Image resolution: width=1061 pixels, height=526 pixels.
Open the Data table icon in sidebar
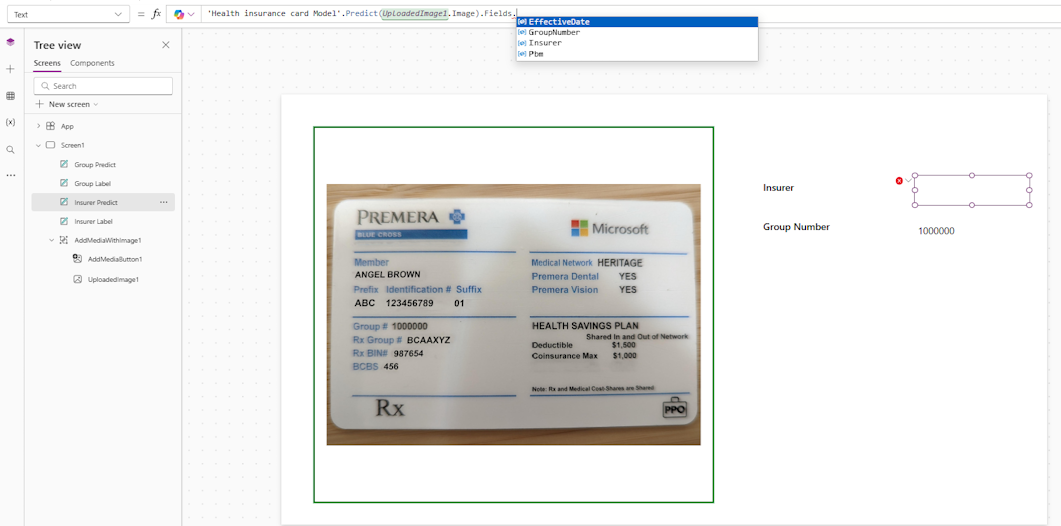click(x=10, y=96)
